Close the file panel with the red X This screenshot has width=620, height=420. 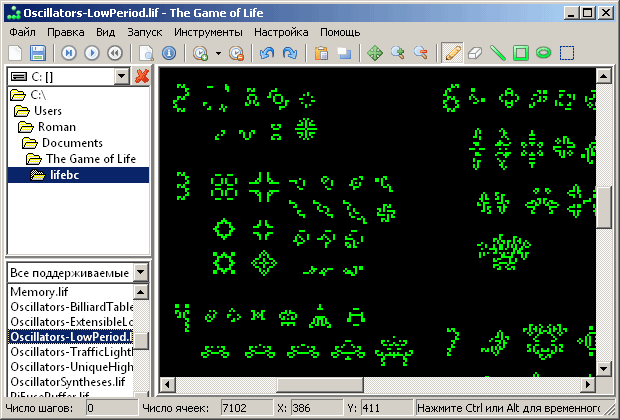point(142,76)
